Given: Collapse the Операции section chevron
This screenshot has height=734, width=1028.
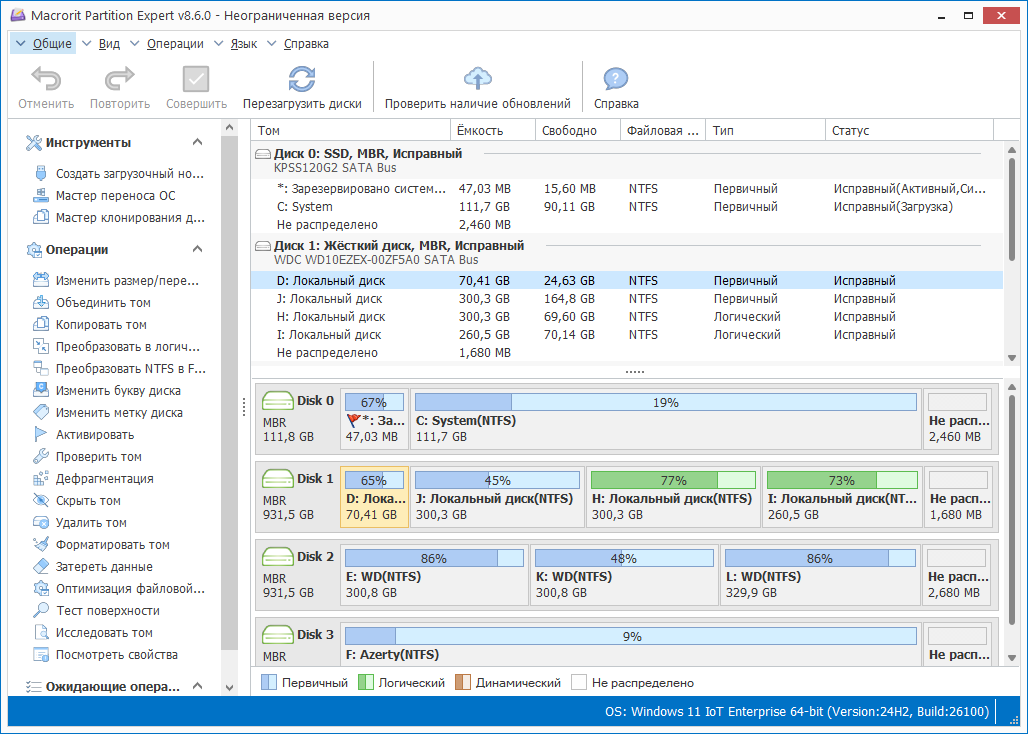Looking at the screenshot, I should click(x=197, y=249).
